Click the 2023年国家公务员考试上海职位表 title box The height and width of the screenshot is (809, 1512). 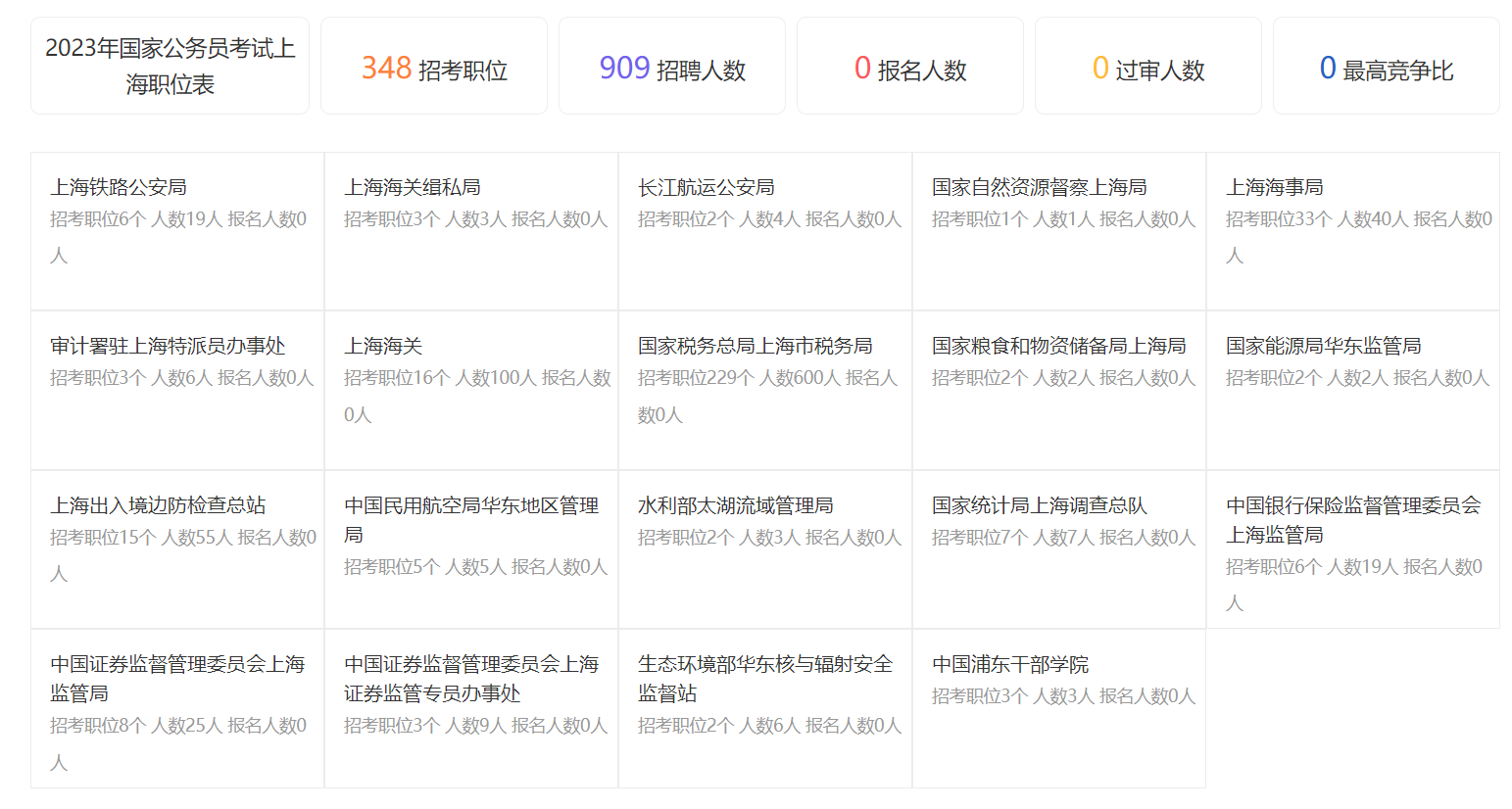point(170,66)
